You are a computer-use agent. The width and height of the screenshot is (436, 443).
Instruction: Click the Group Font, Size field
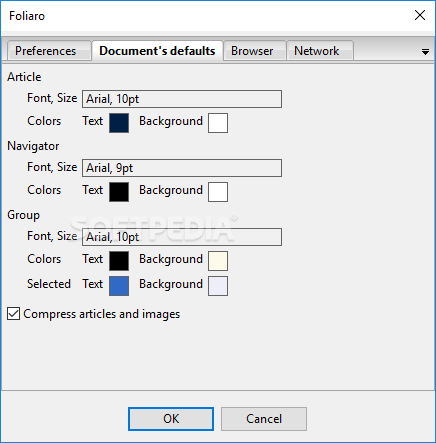[182, 237]
